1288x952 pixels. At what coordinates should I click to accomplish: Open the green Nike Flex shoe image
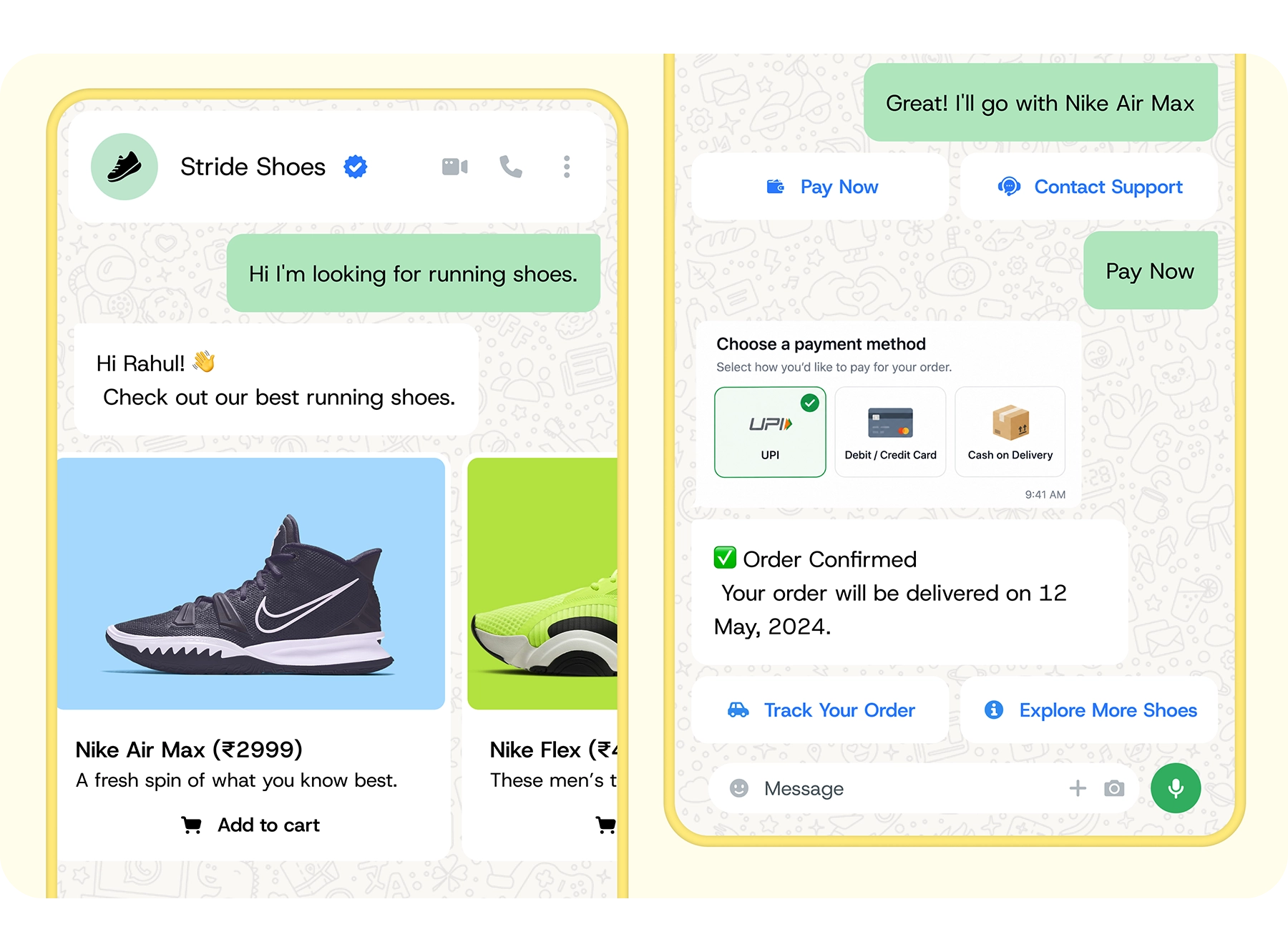[542, 584]
